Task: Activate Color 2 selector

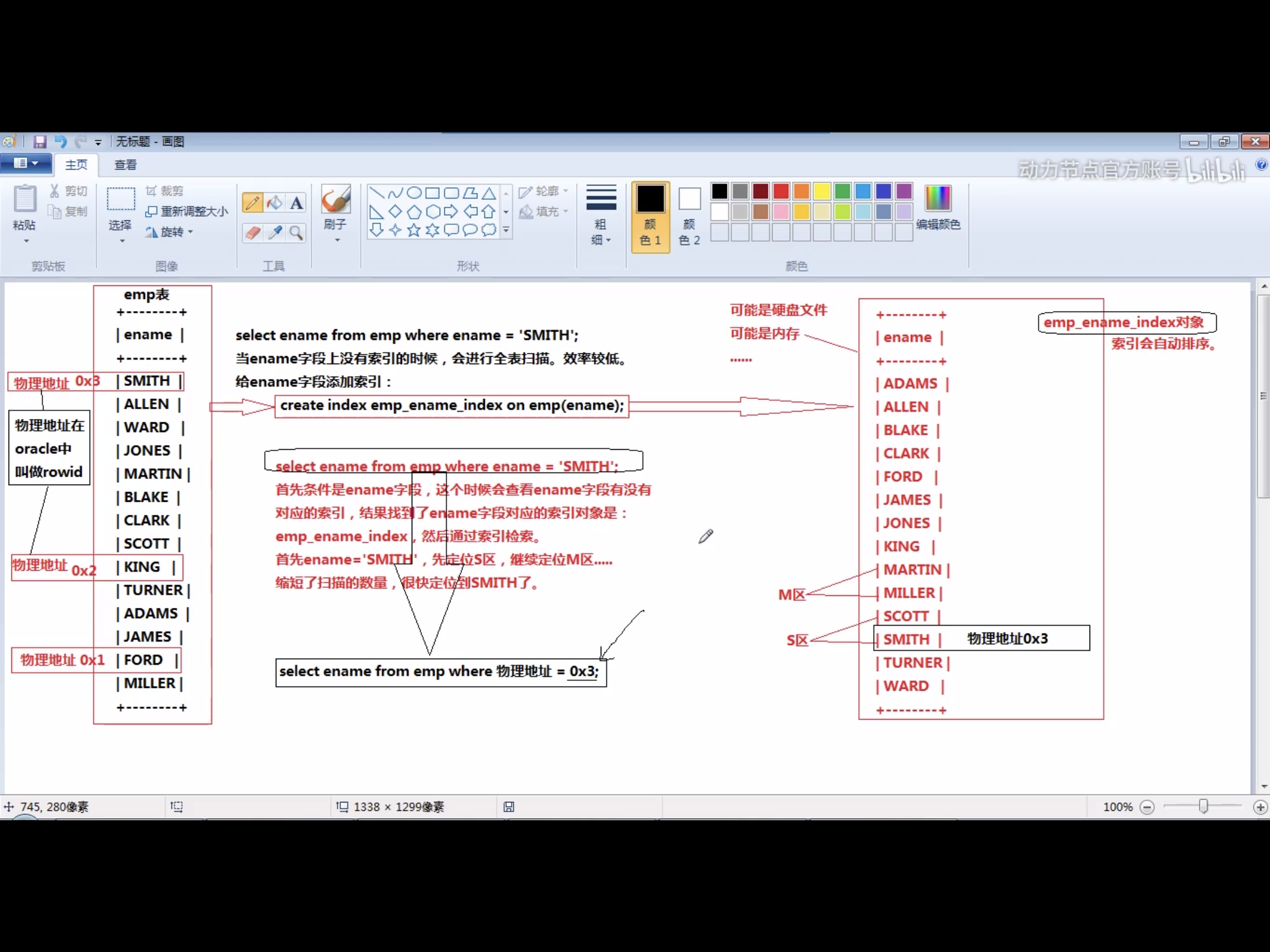Action: [x=690, y=216]
